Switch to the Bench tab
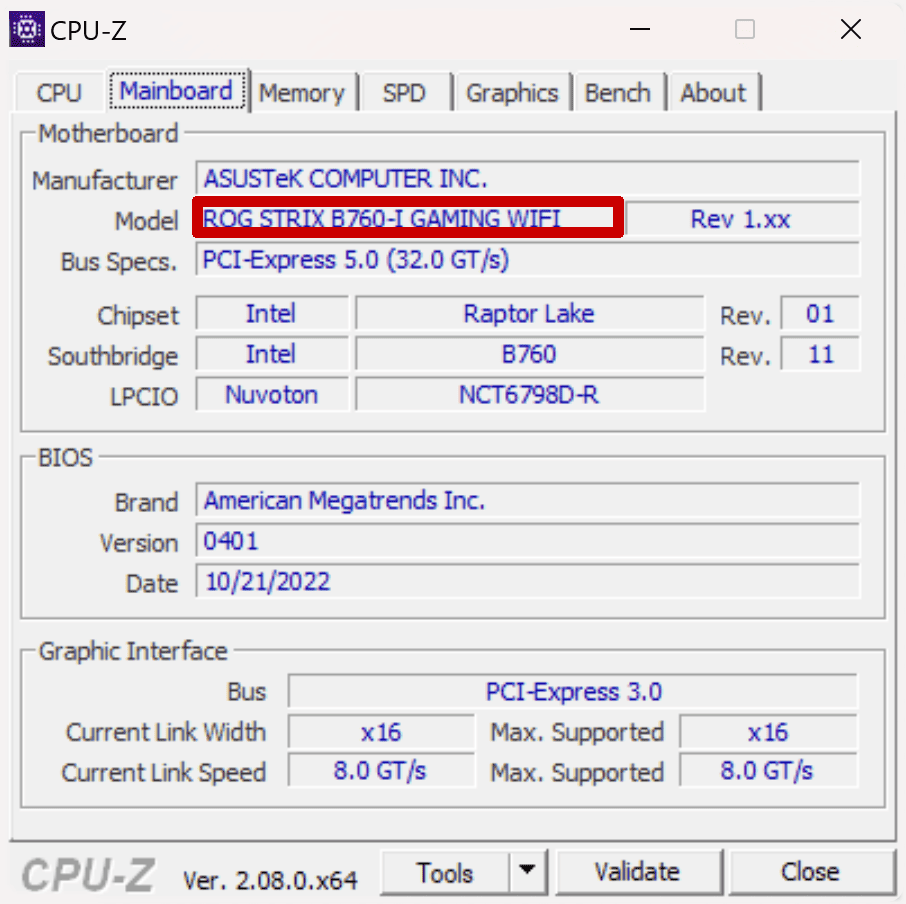The image size is (906, 904). (x=618, y=93)
